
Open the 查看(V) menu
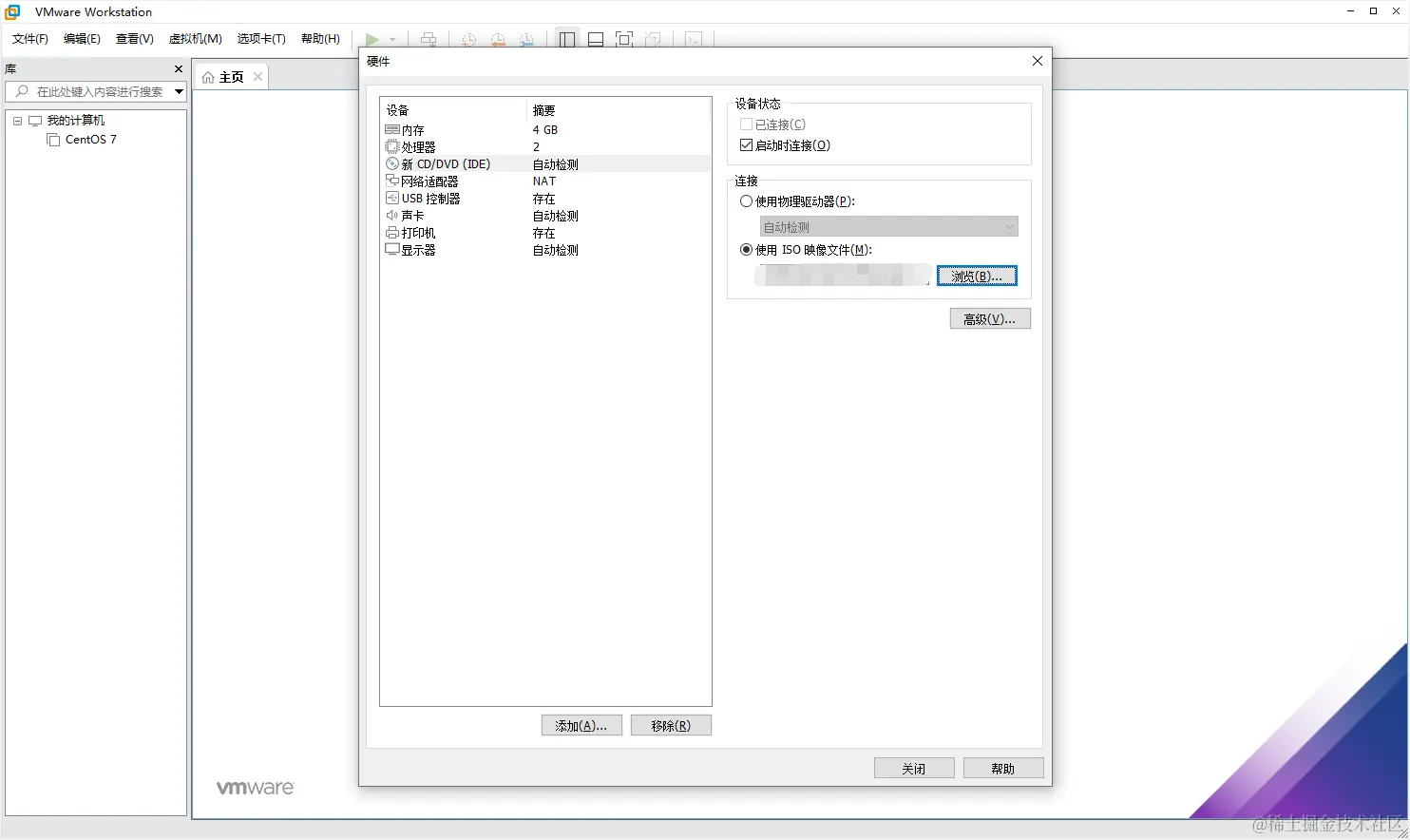coord(135,39)
